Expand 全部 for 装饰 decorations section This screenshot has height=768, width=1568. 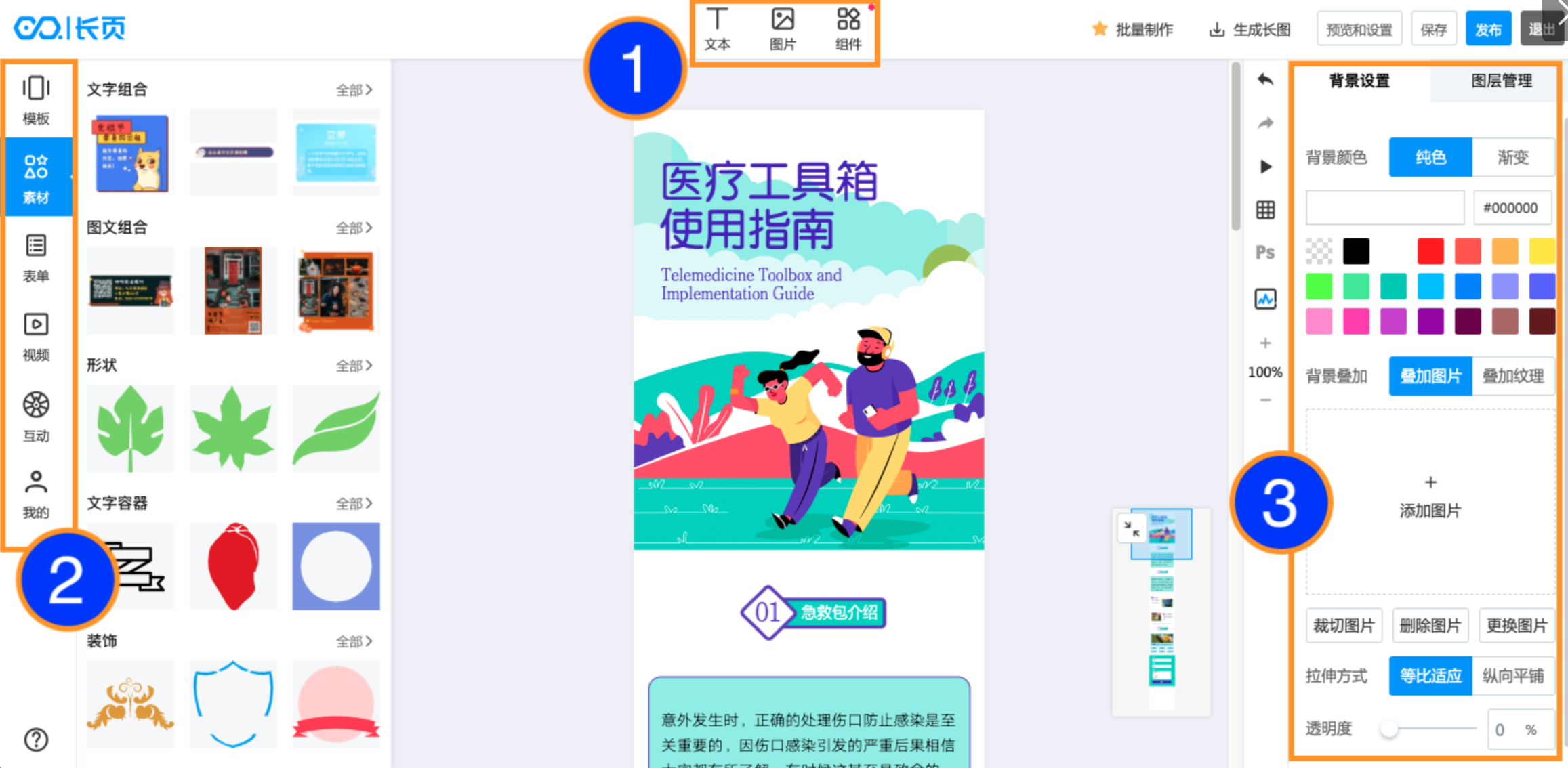pyautogui.click(x=354, y=641)
